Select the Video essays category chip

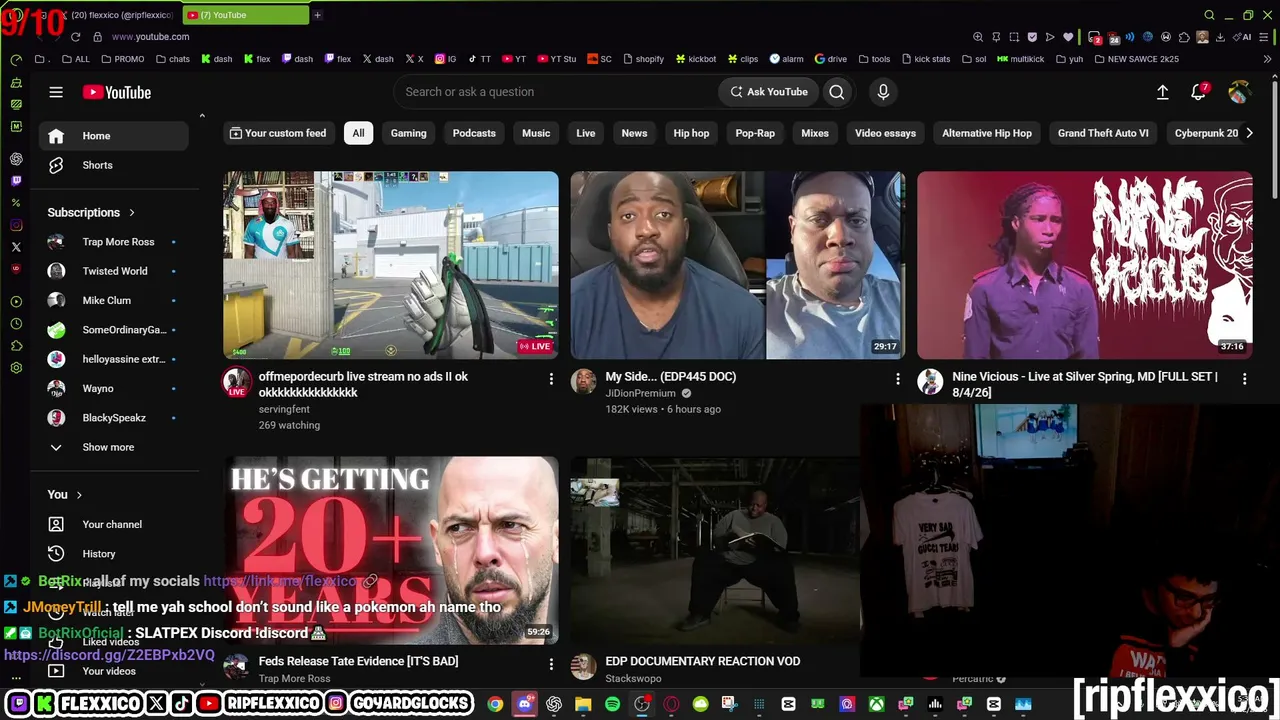pyautogui.click(x=885, y=133)
